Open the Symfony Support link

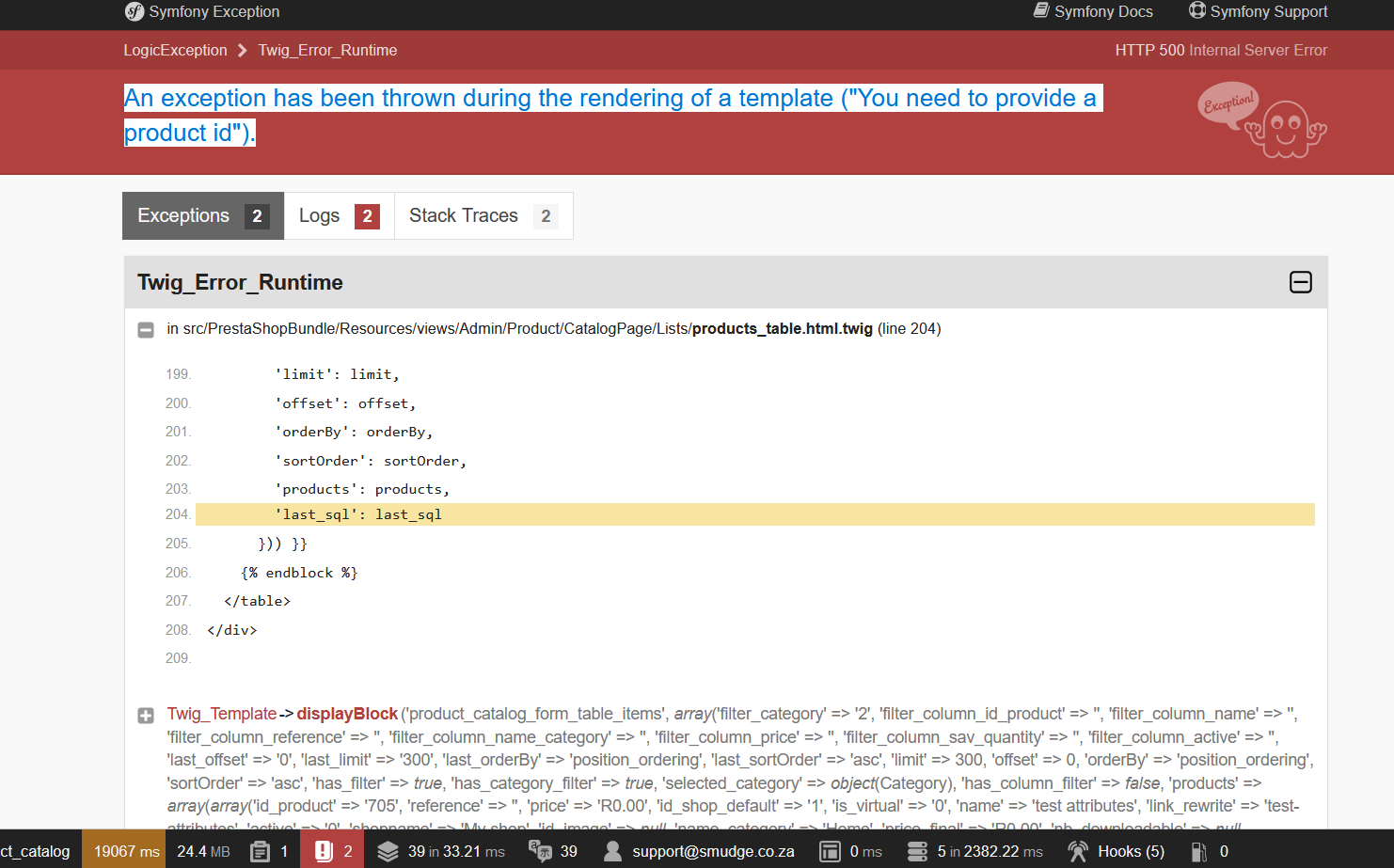pos(1269,11)
